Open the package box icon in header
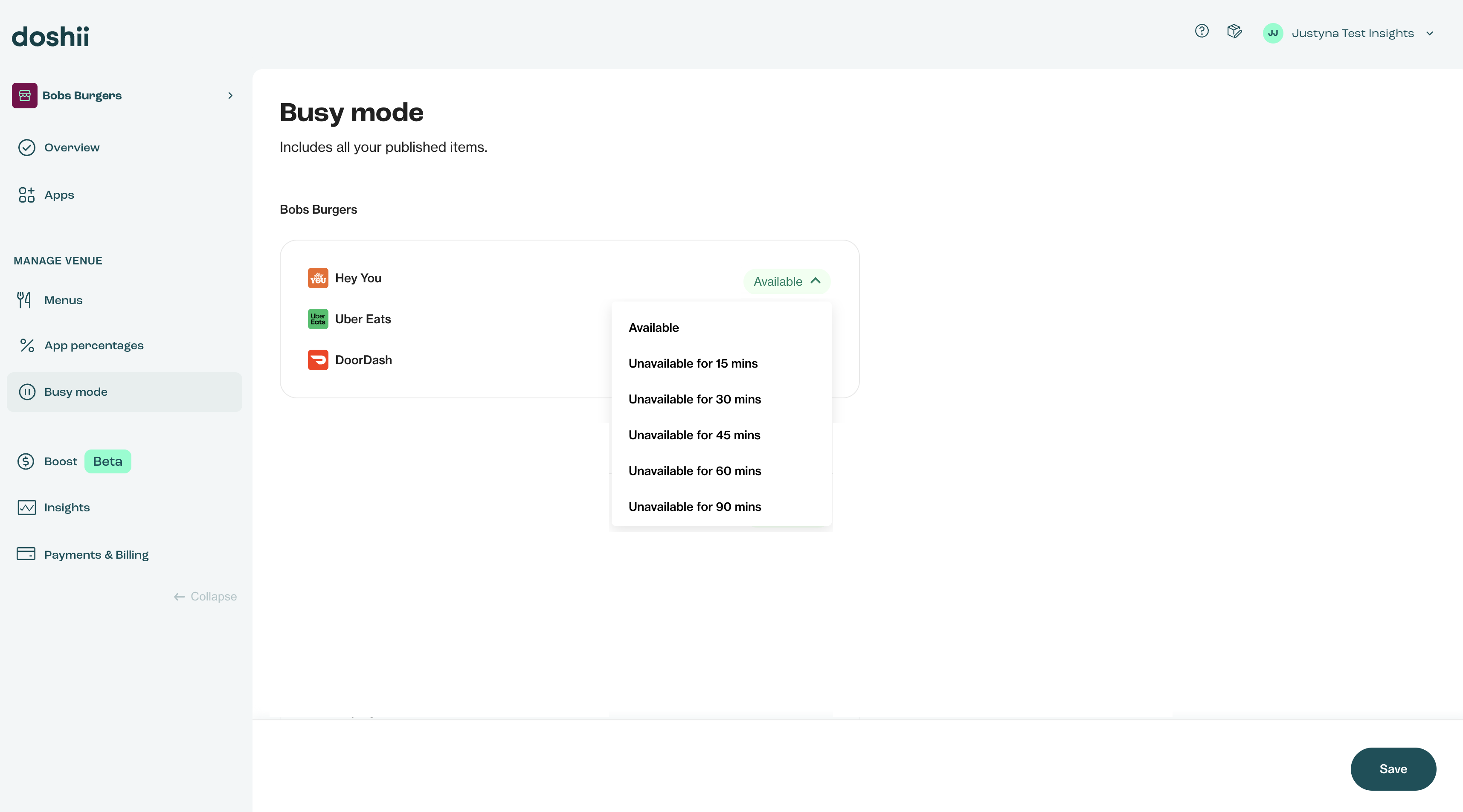This screenshot has width=1463, height=812. (1234, 31)
